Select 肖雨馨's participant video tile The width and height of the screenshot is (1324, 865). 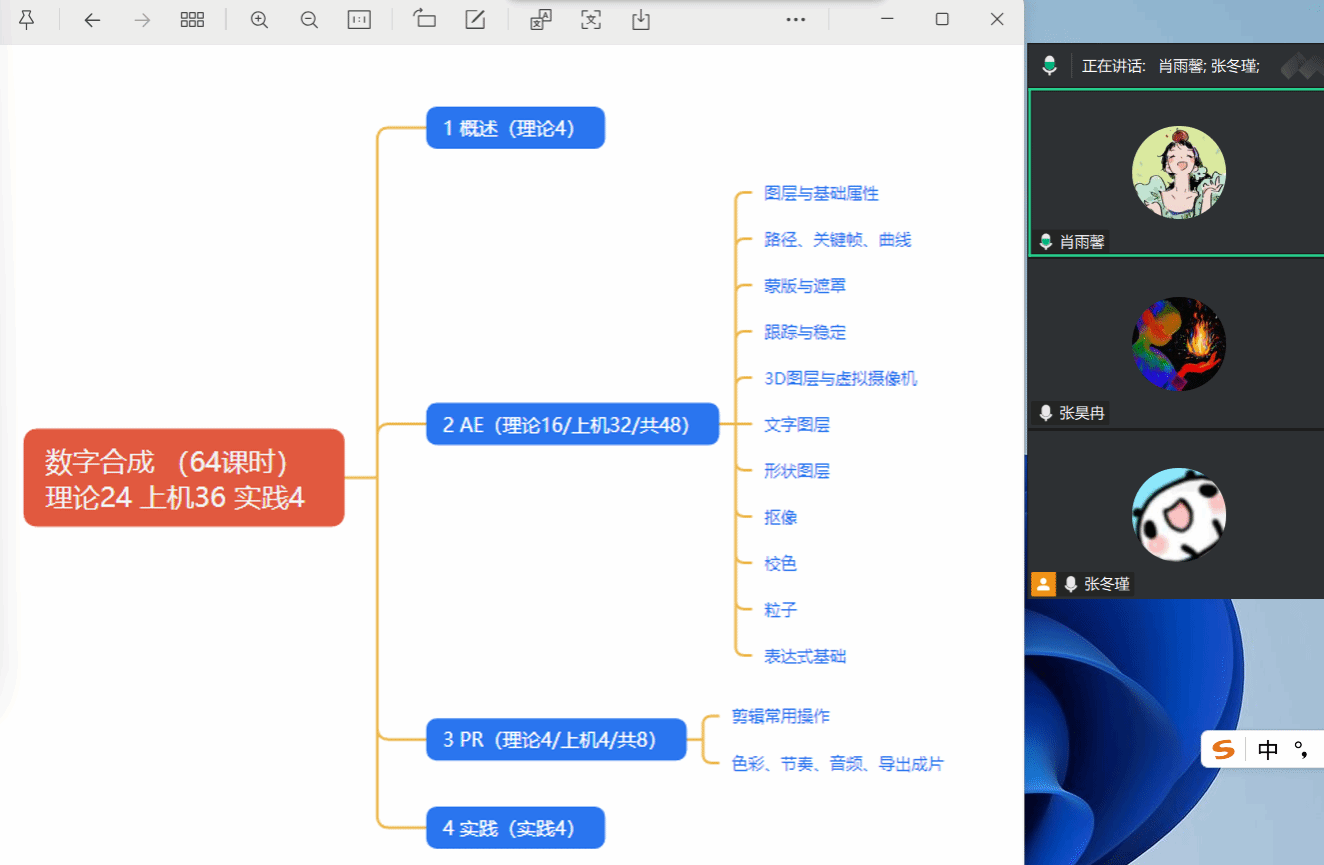click(x=1177, y=172)
